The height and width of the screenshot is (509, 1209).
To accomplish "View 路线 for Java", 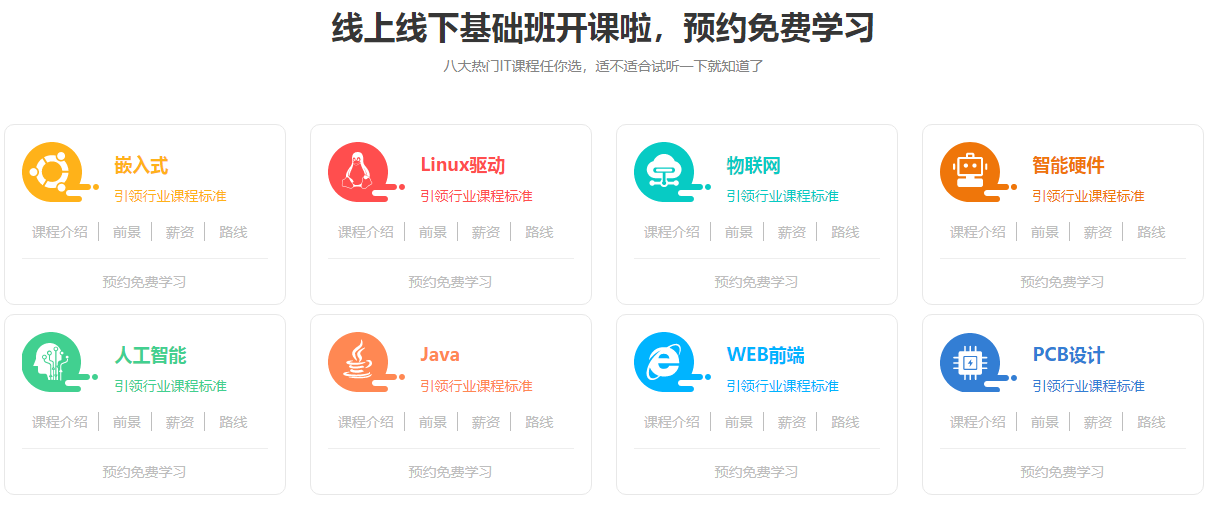I will (x=539, y=422).
